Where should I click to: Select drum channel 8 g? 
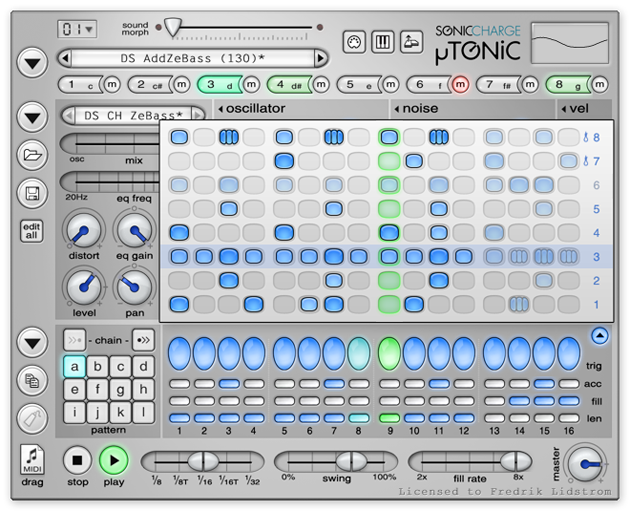(568, 84)
